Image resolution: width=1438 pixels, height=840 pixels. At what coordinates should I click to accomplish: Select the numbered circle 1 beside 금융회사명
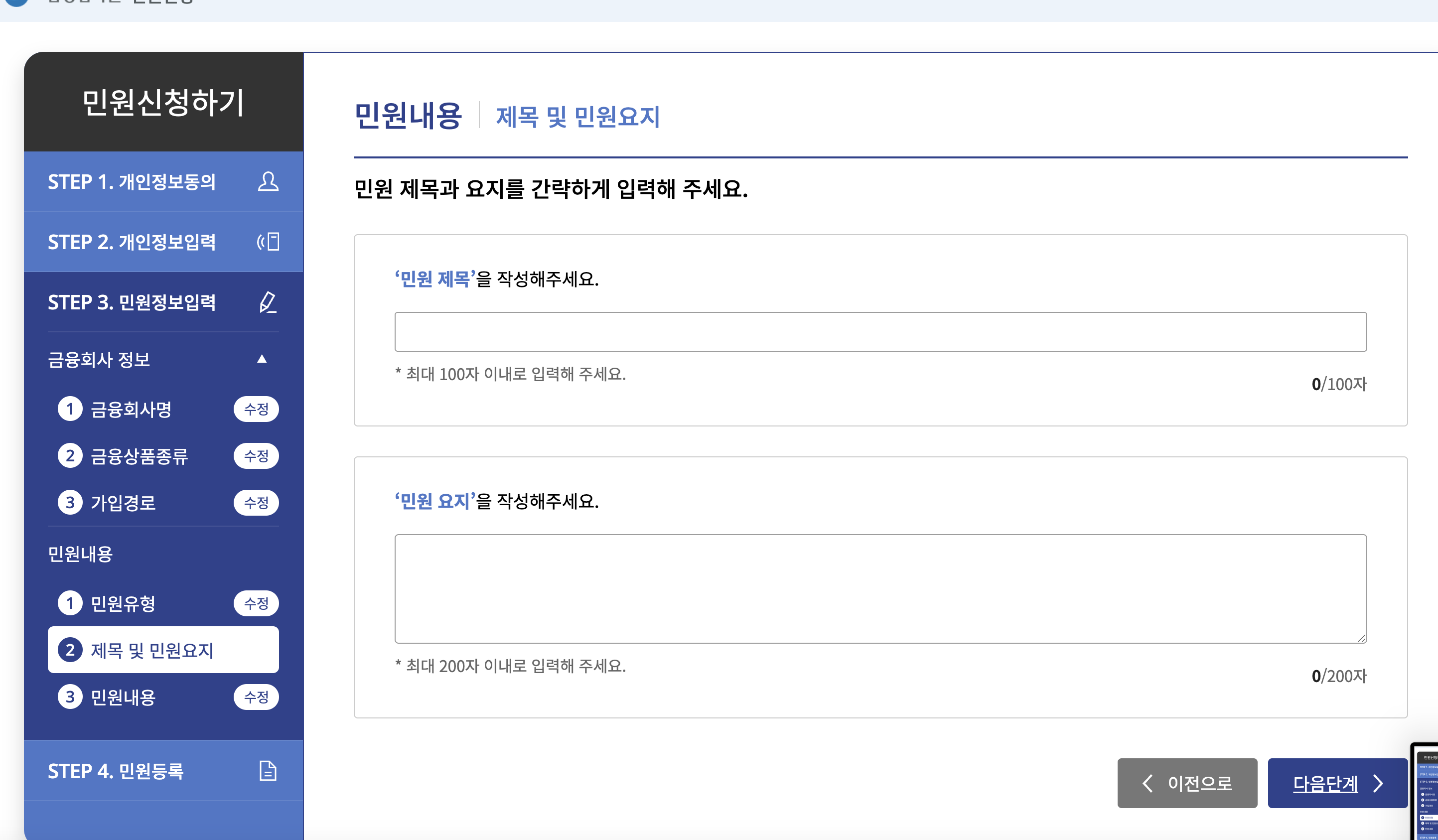pyautogui.click(x=71, y=409)
